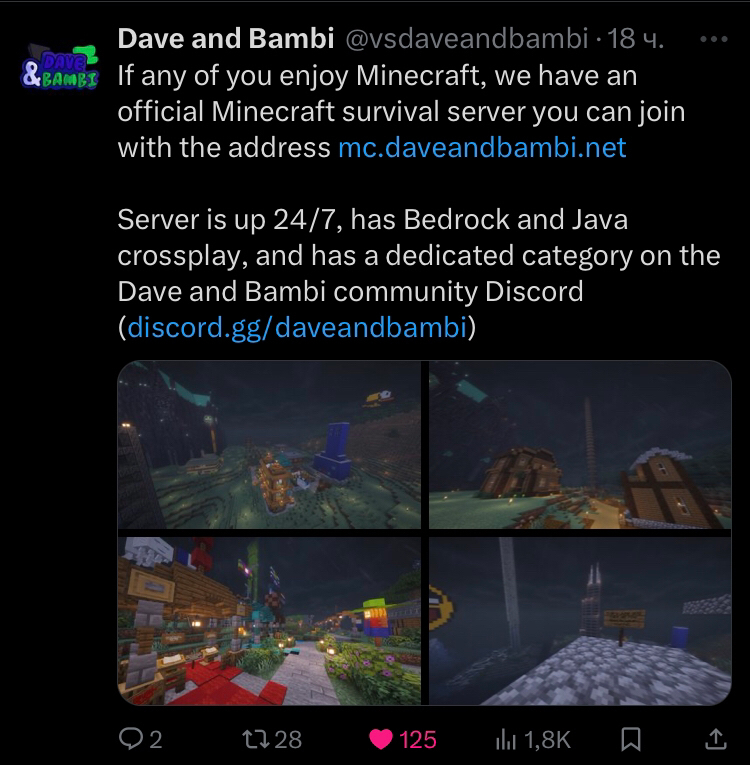Bookmark this Dave and Bambi post
Screen dimensions: 750x765
coord(630,739)
